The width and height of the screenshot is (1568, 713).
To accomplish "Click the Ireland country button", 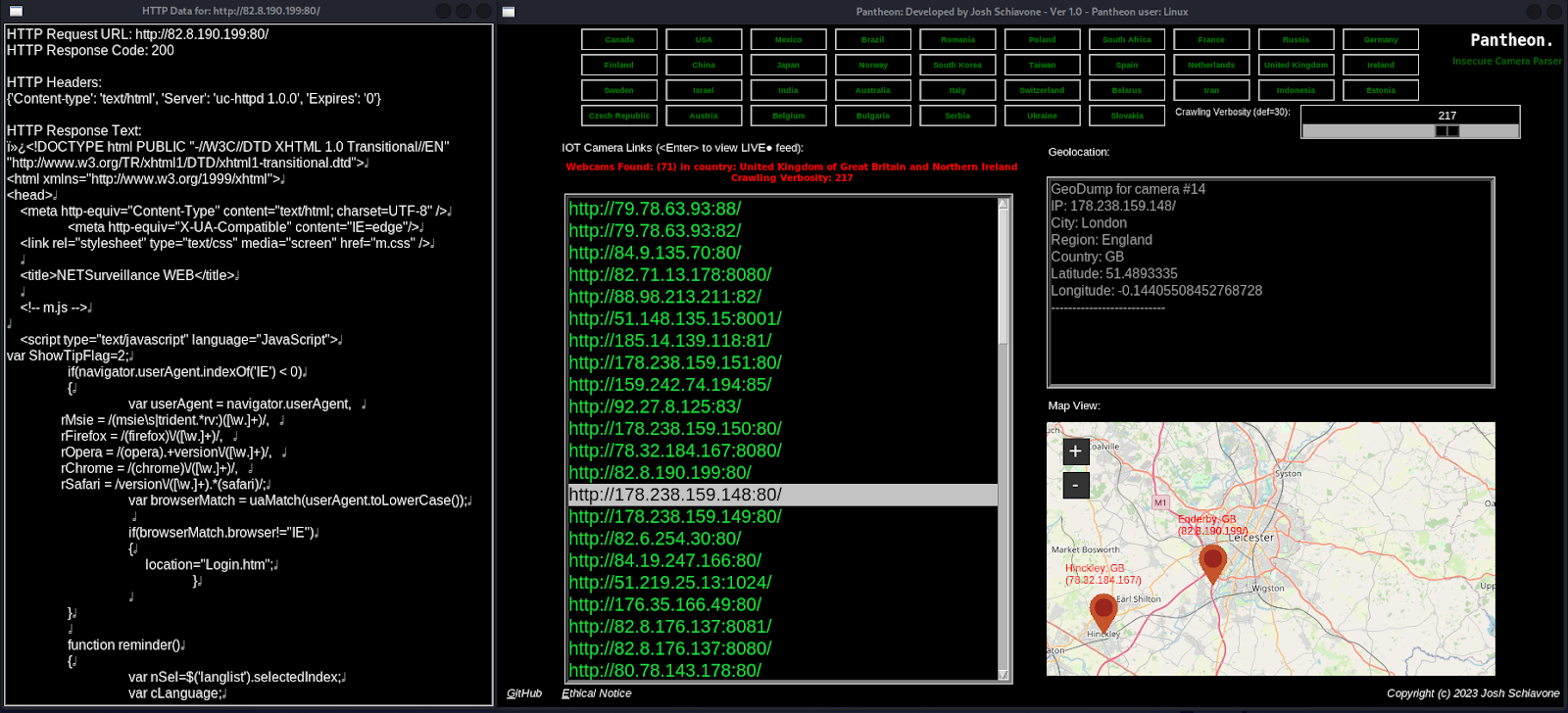I will [x=1381, y=65].
